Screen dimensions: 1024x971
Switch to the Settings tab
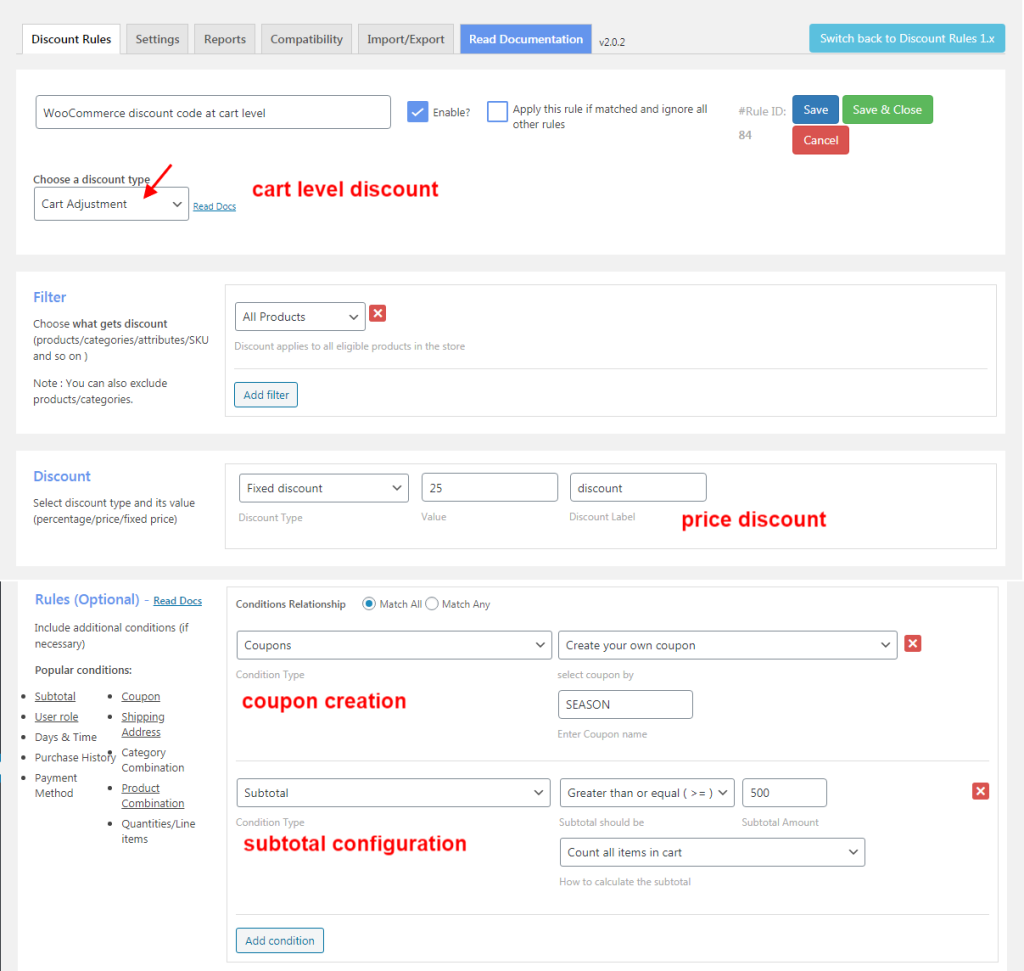coord(157,39)
